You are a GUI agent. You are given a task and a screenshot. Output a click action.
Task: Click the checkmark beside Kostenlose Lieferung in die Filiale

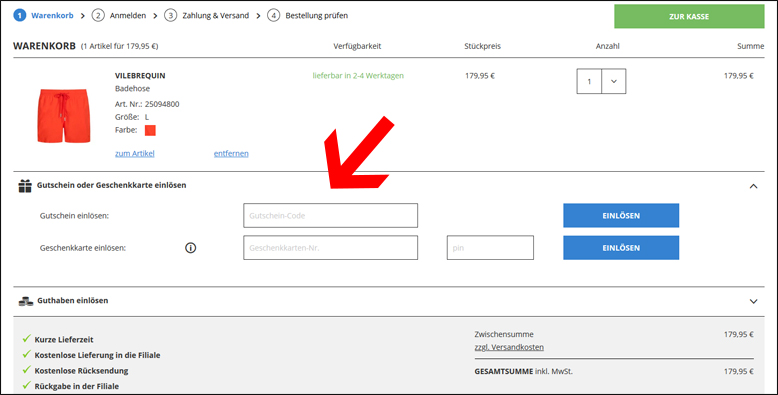pyautogui.click(x=27, y=354)
